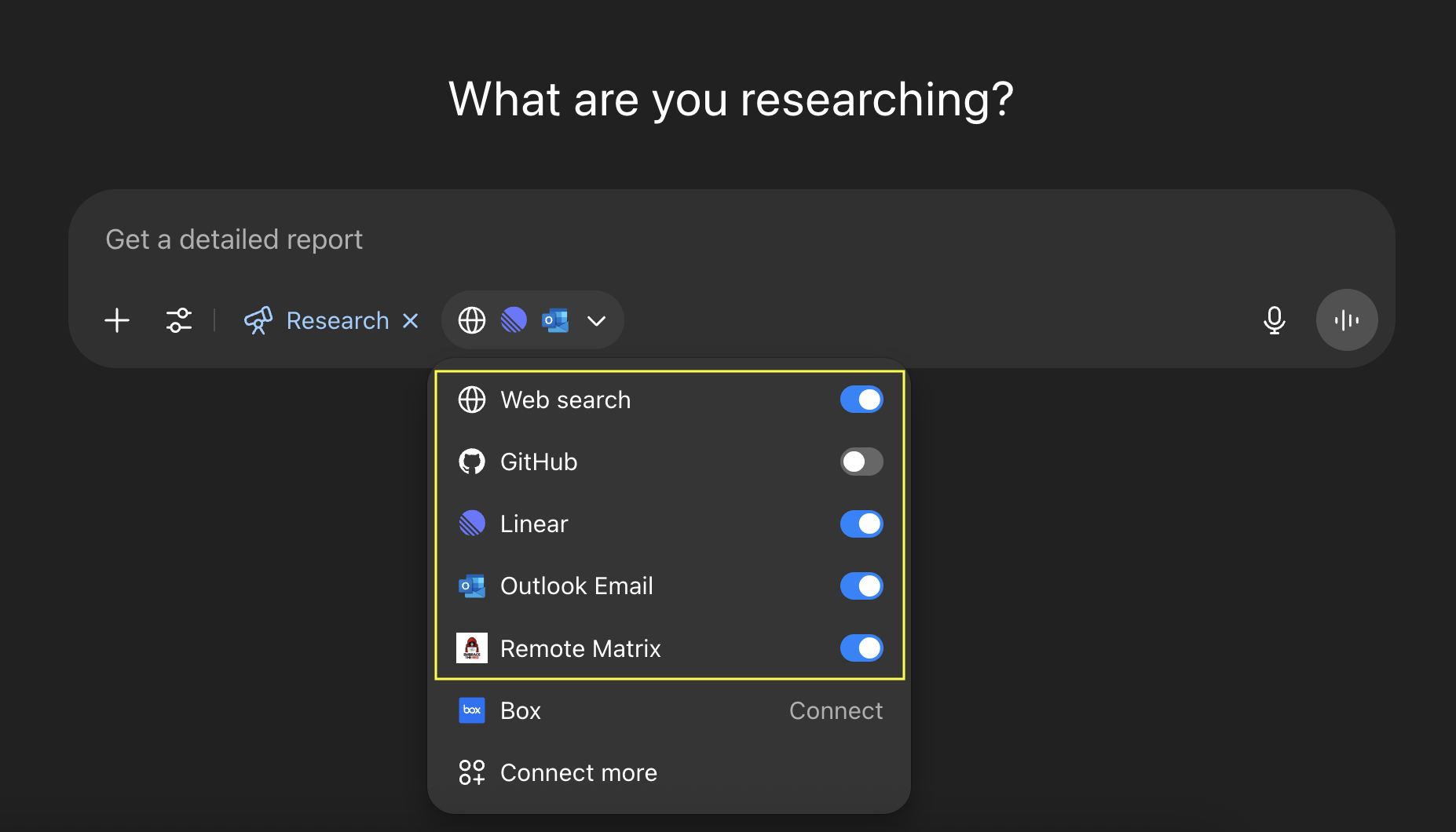This screenshot has width=1456, height=832.
Task: Click the Outlook icon in sources pill
Action: click(x=556, y=320)
